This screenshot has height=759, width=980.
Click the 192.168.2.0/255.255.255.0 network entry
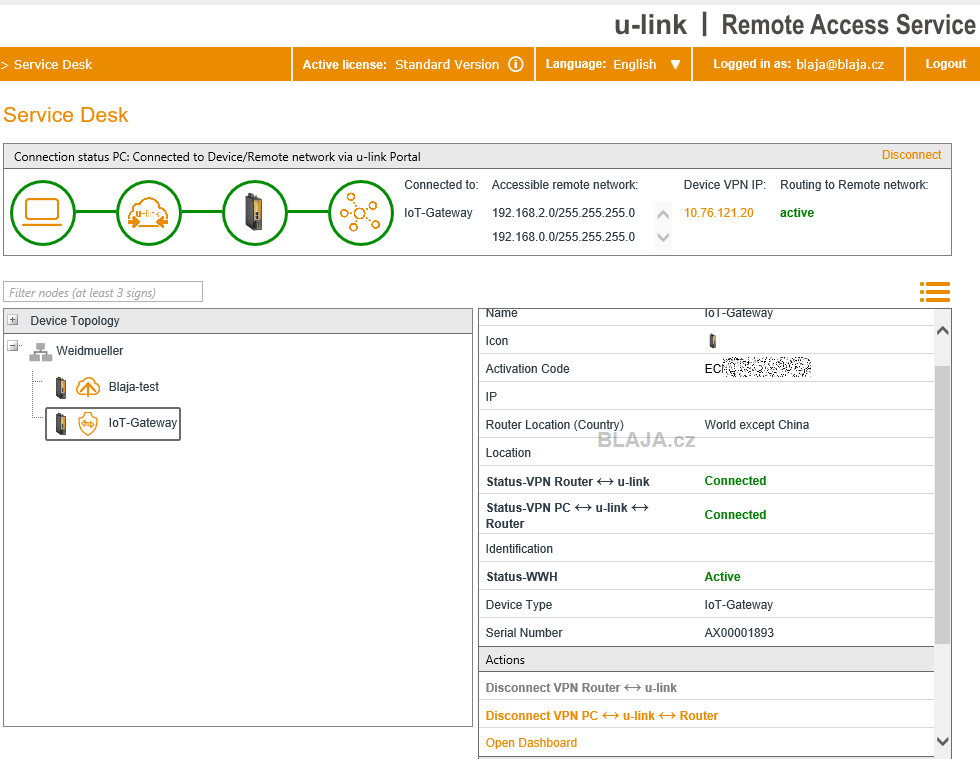(563, 213)
